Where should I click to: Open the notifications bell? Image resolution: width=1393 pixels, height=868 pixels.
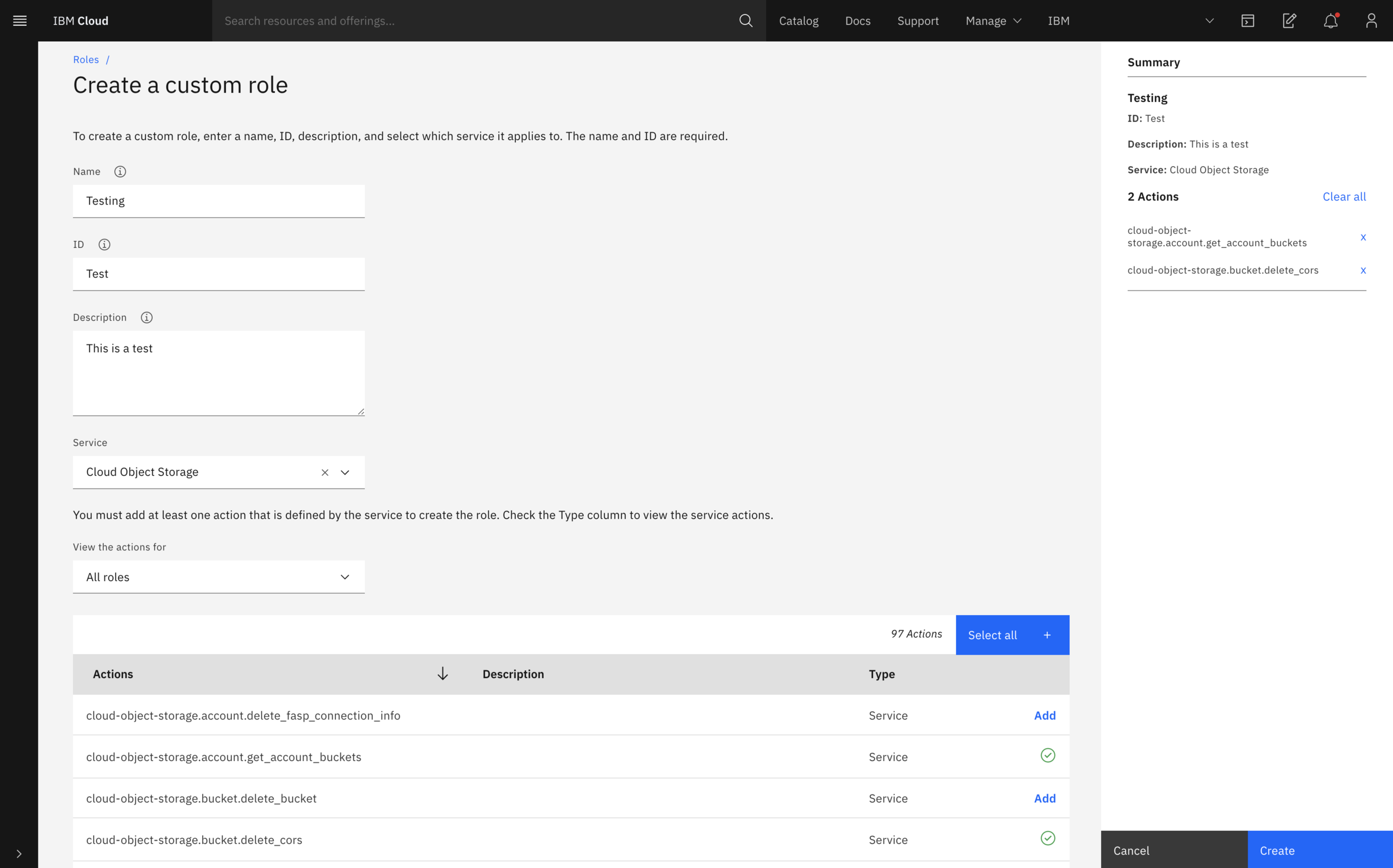1331,21
